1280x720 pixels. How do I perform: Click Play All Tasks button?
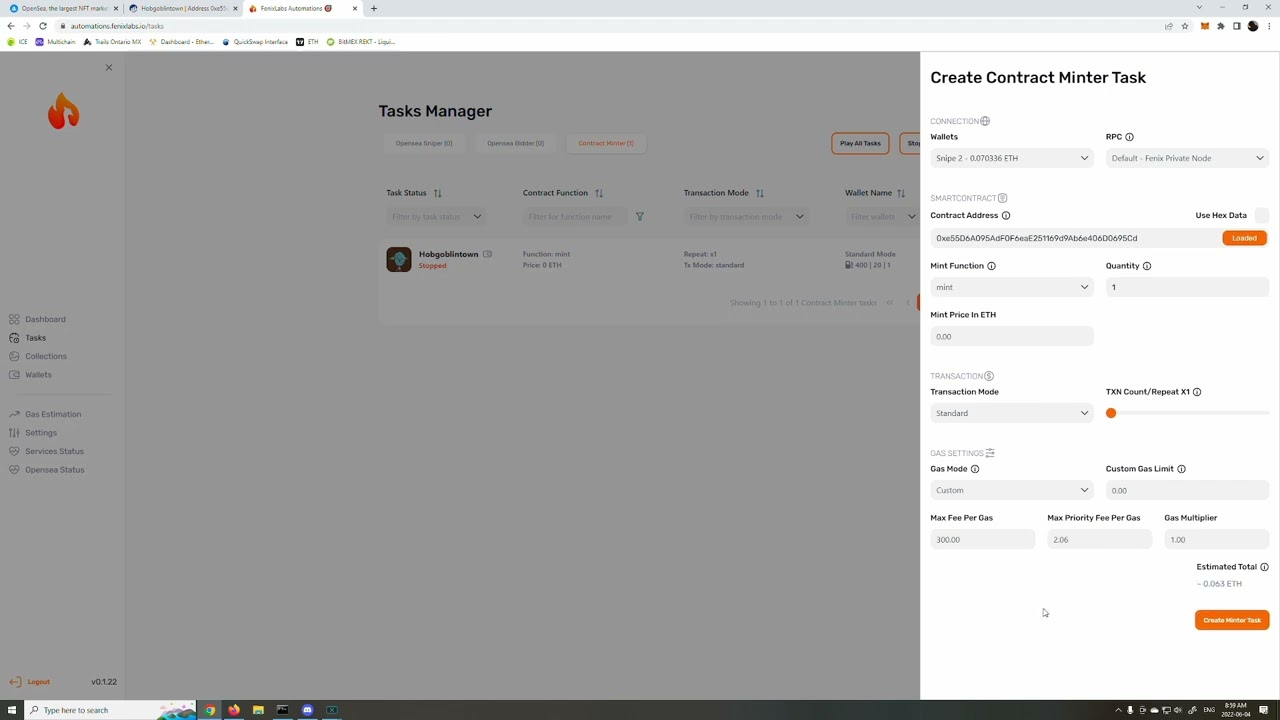[x=860, y=143]
